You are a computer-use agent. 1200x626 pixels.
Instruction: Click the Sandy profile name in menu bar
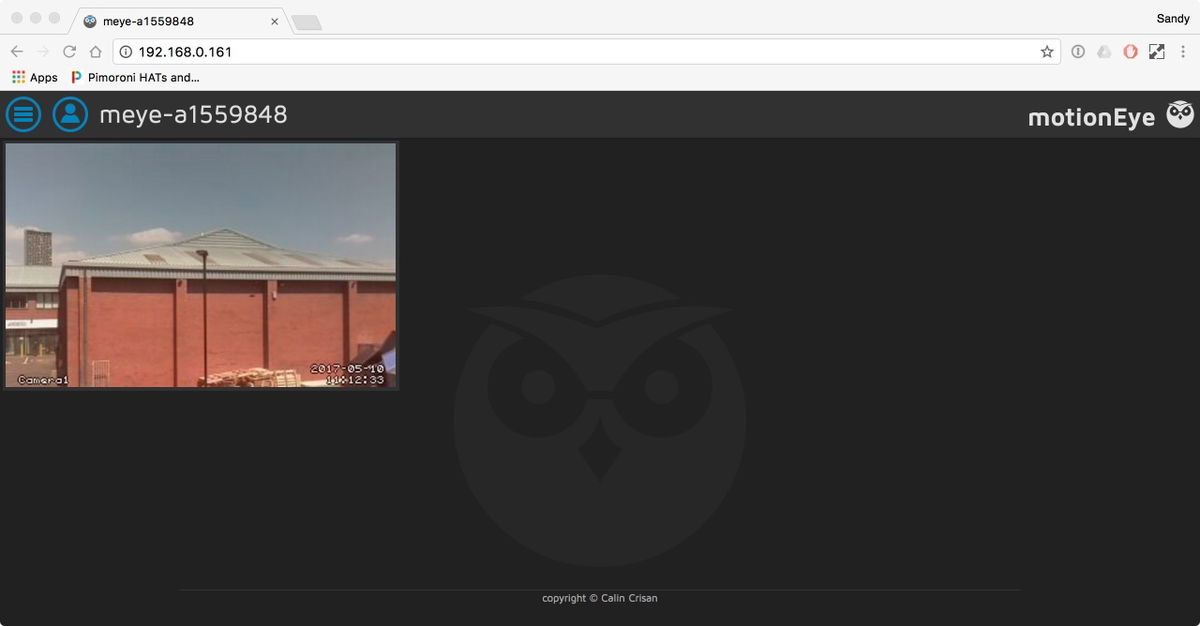coord(1171,18)
